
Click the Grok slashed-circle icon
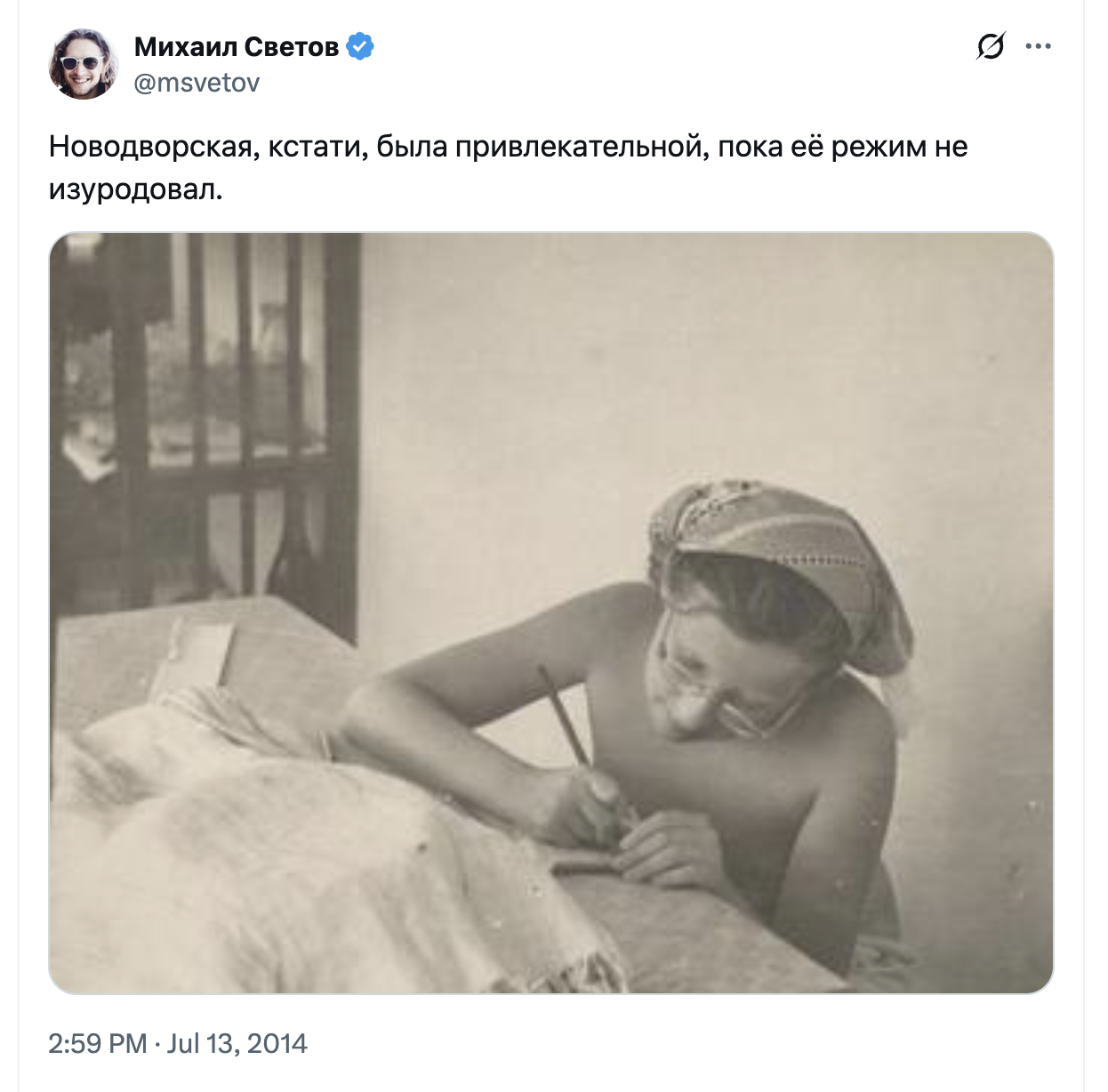990,46
